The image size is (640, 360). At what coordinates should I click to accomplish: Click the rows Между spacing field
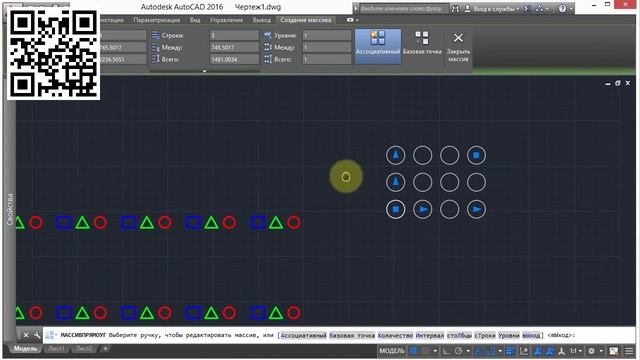tap(234, 47)
